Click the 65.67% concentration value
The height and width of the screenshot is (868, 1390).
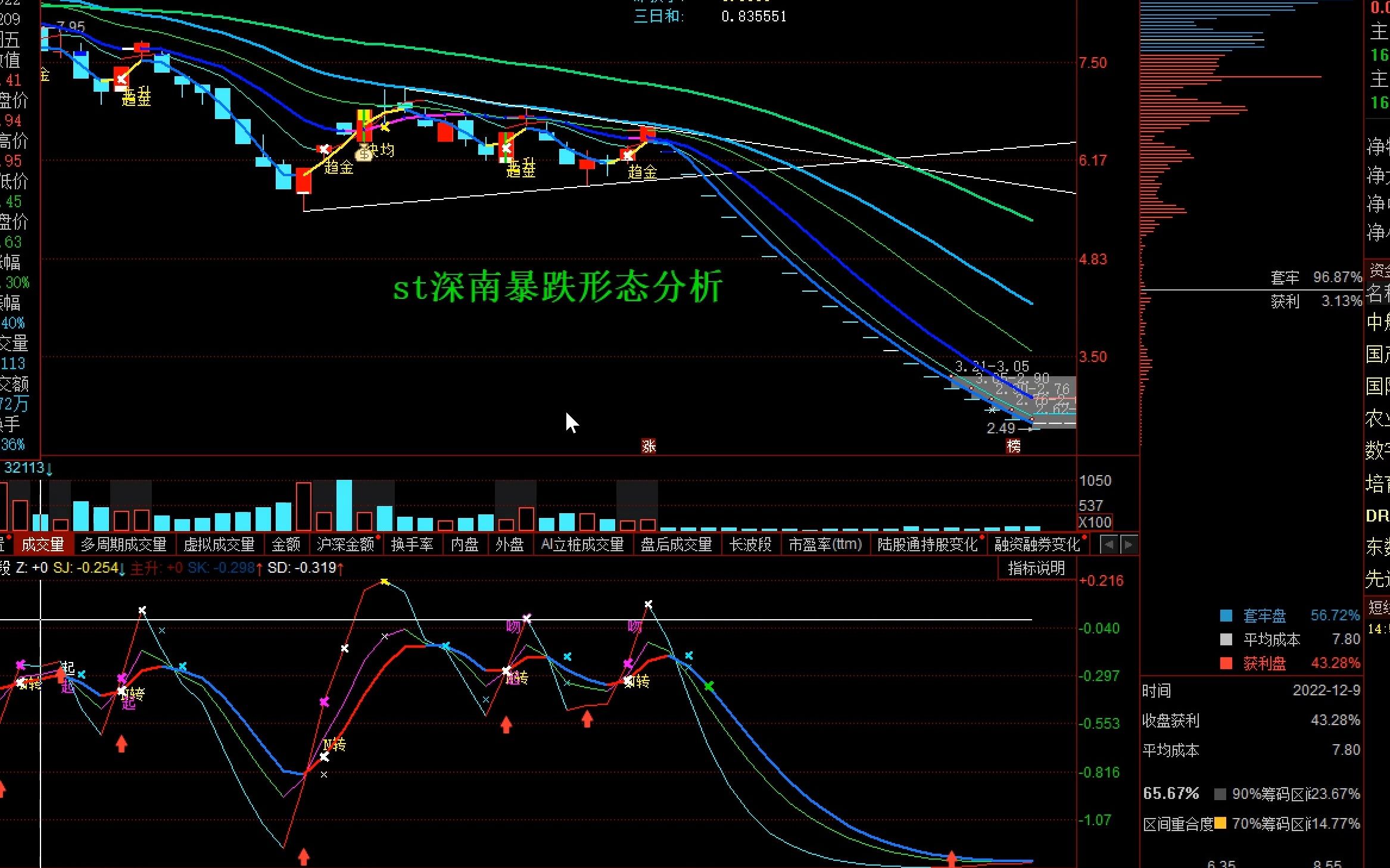[1171, 794]
